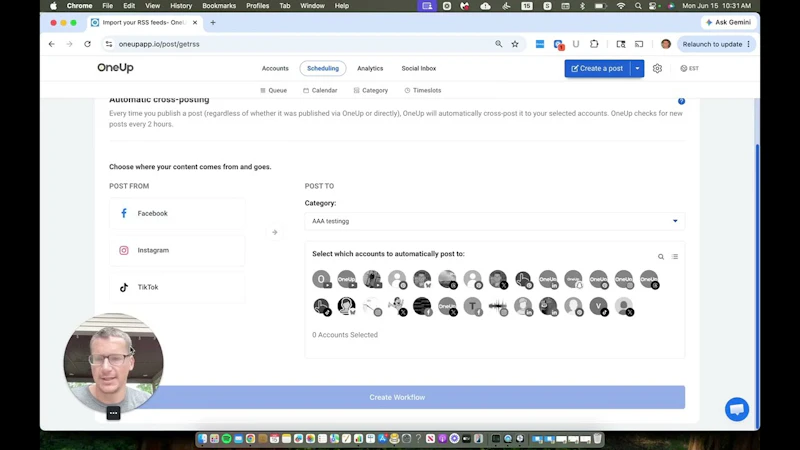This screenshot has width=800, height=450.
Task: Click Create Workflow button
Action: point(397,397)
